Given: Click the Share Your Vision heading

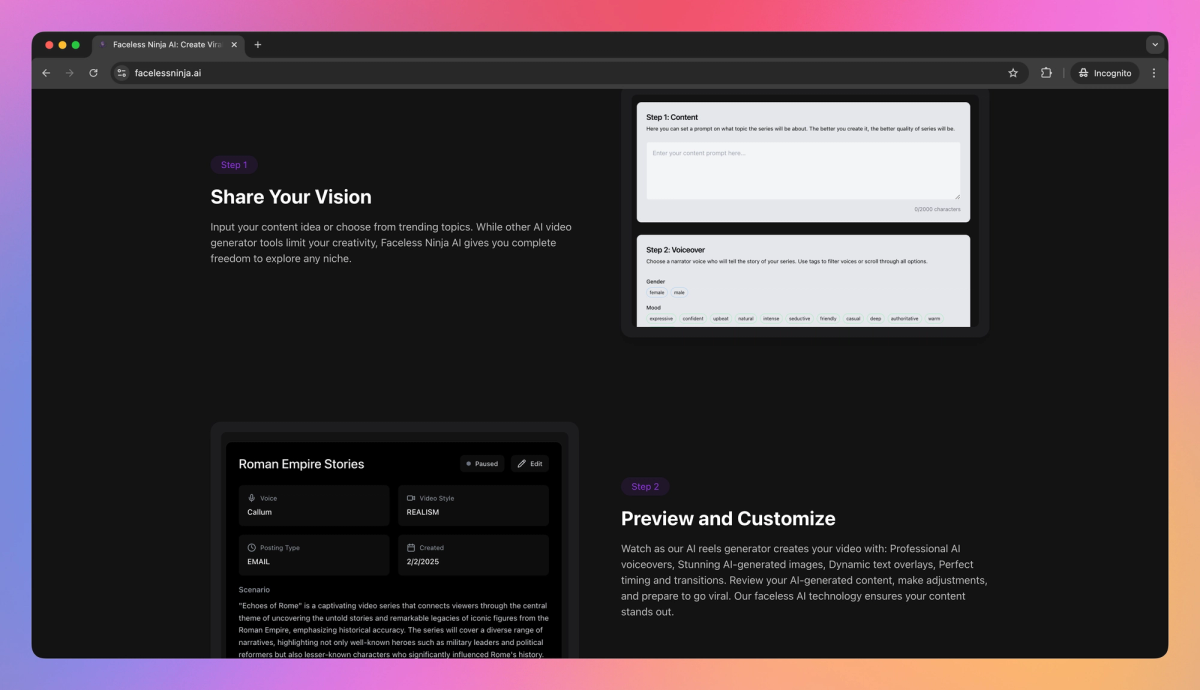Looking at the screenshot, I should point(291,197).
